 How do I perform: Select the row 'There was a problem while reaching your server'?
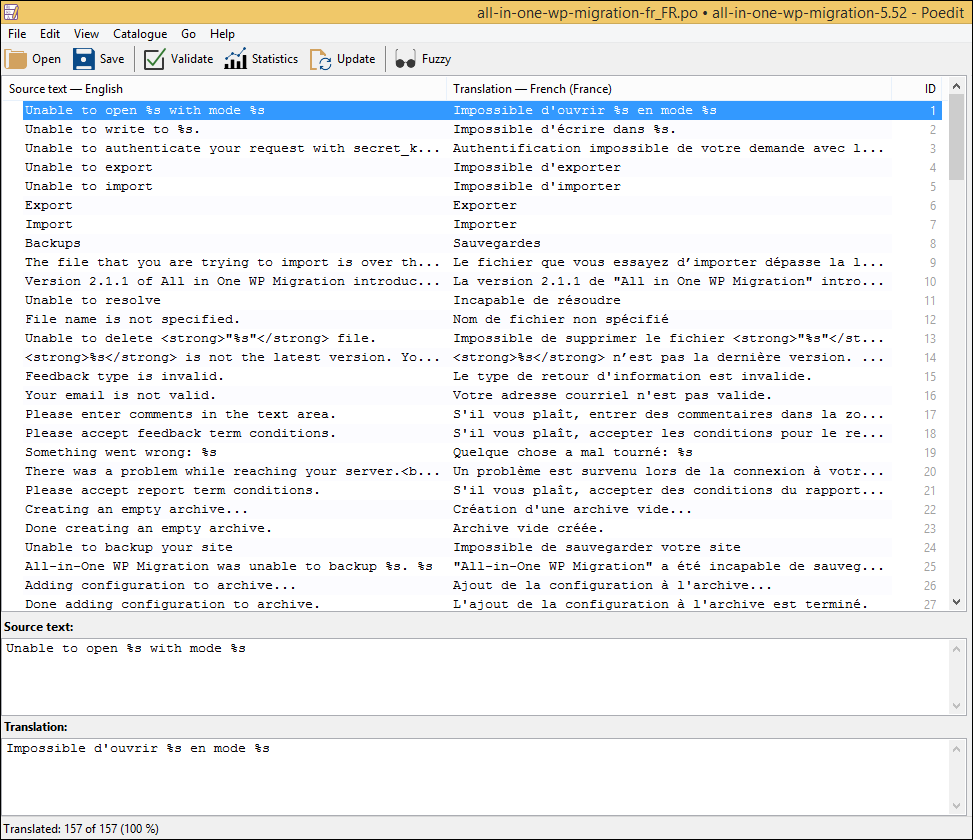[482, 471]
